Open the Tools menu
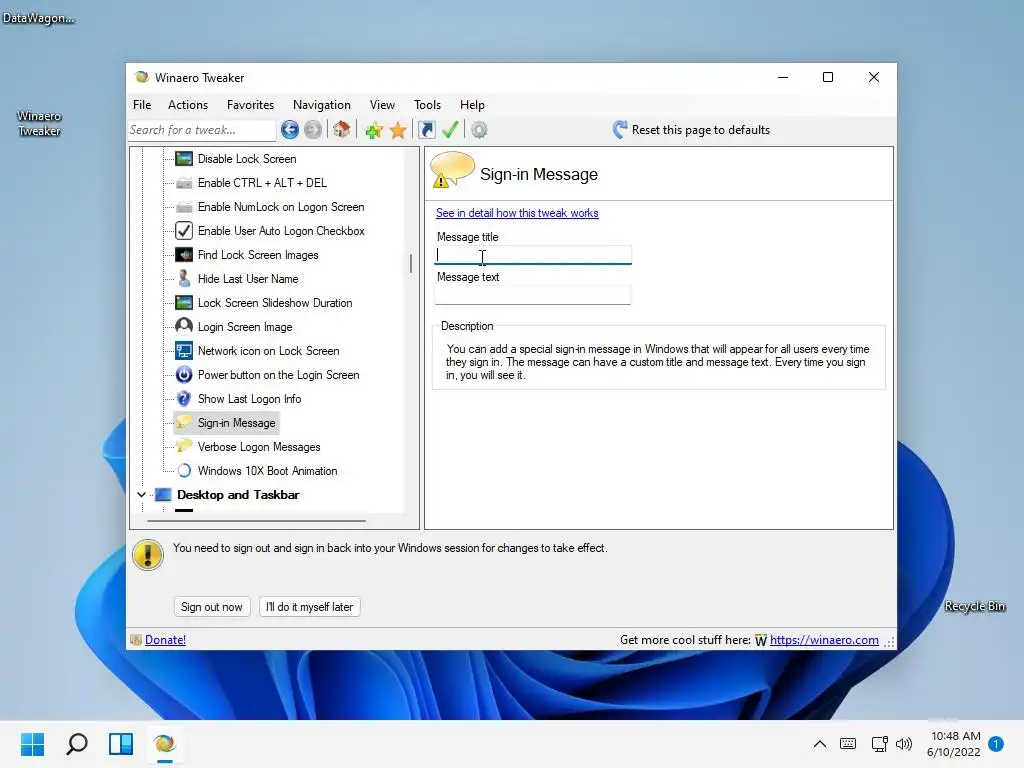The height and width of the screenshot is (768, 1024). (427, 104)
